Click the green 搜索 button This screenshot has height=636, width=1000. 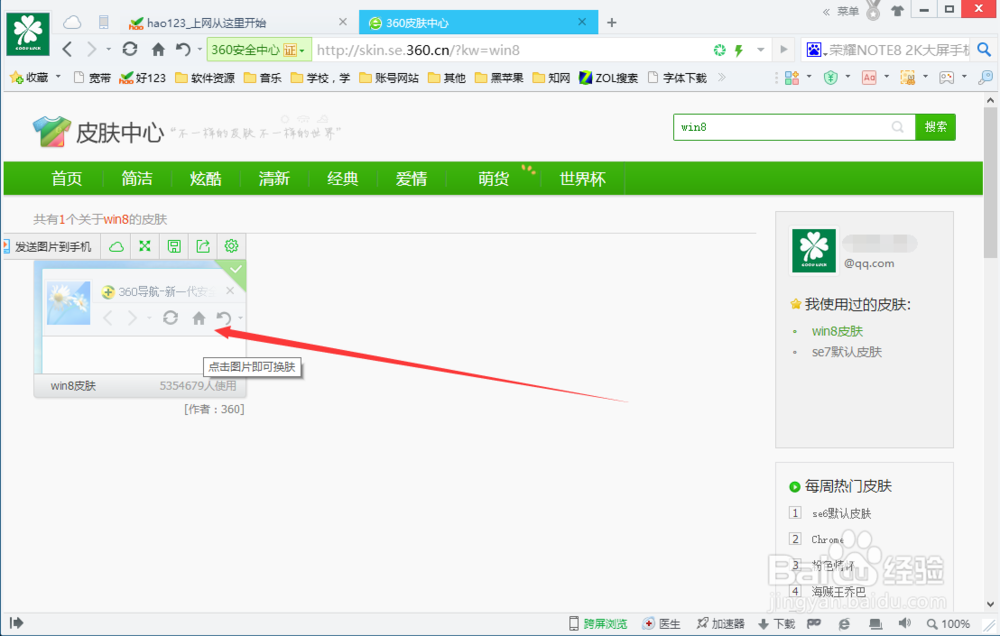(936, 127)
